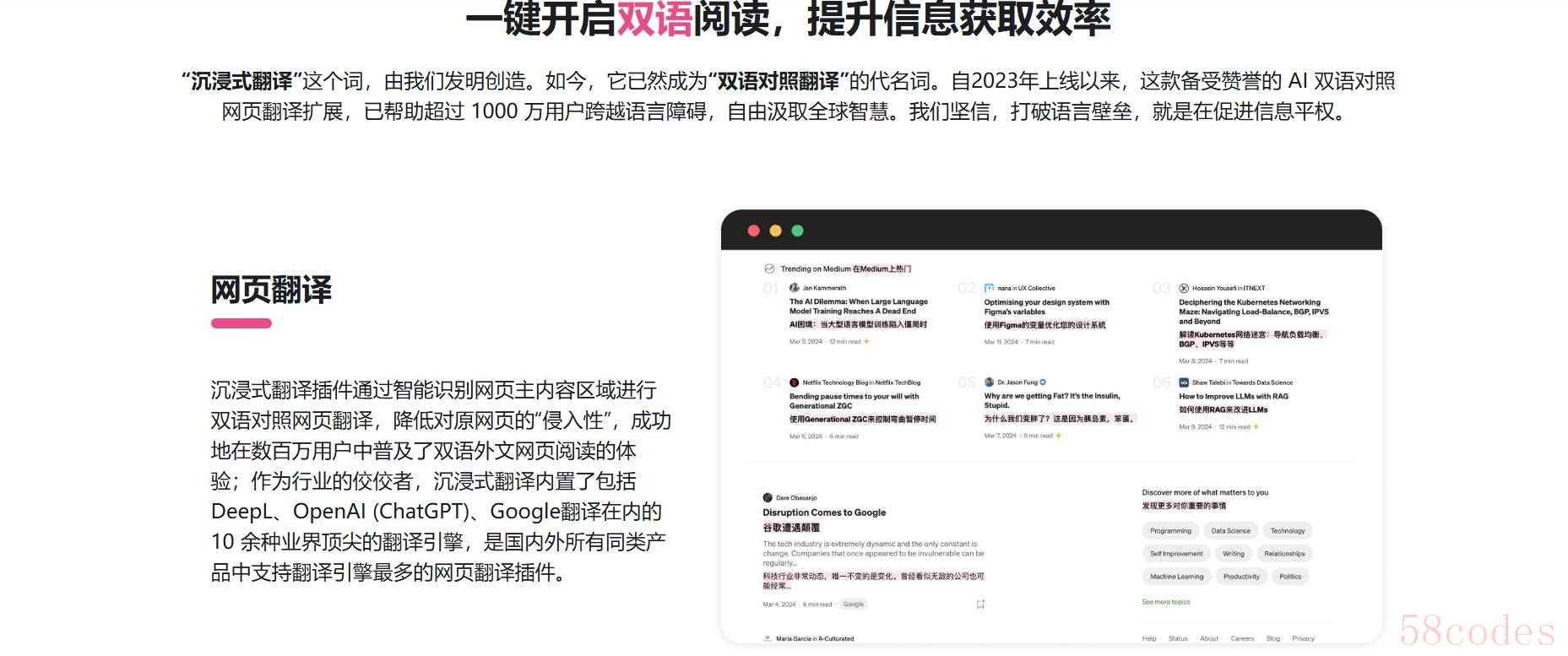Viewport: 1568px width, 656px height.
Task: Click Jan Kammerath's author avatar
Action: tap(794, 288)
